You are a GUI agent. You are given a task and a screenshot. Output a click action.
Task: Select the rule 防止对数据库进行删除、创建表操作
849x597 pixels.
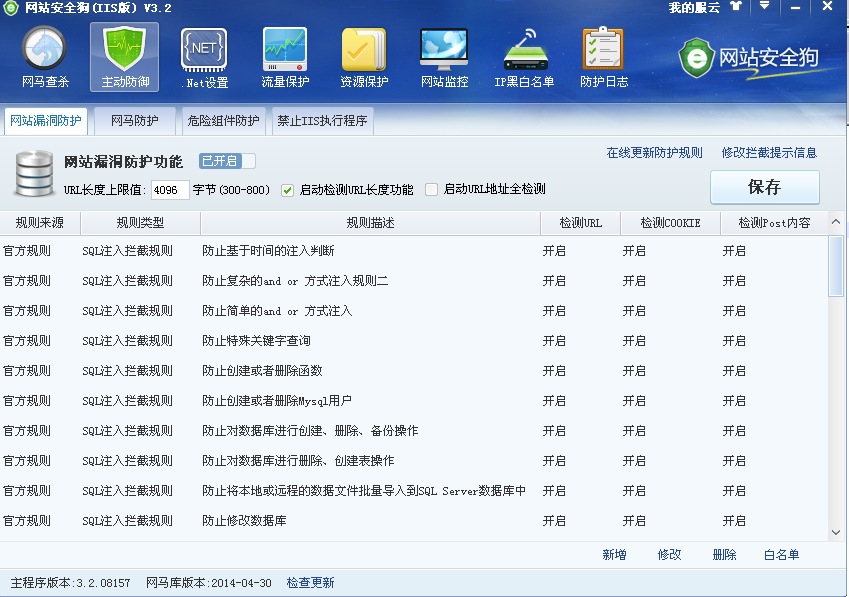click(x=414, y=461)
